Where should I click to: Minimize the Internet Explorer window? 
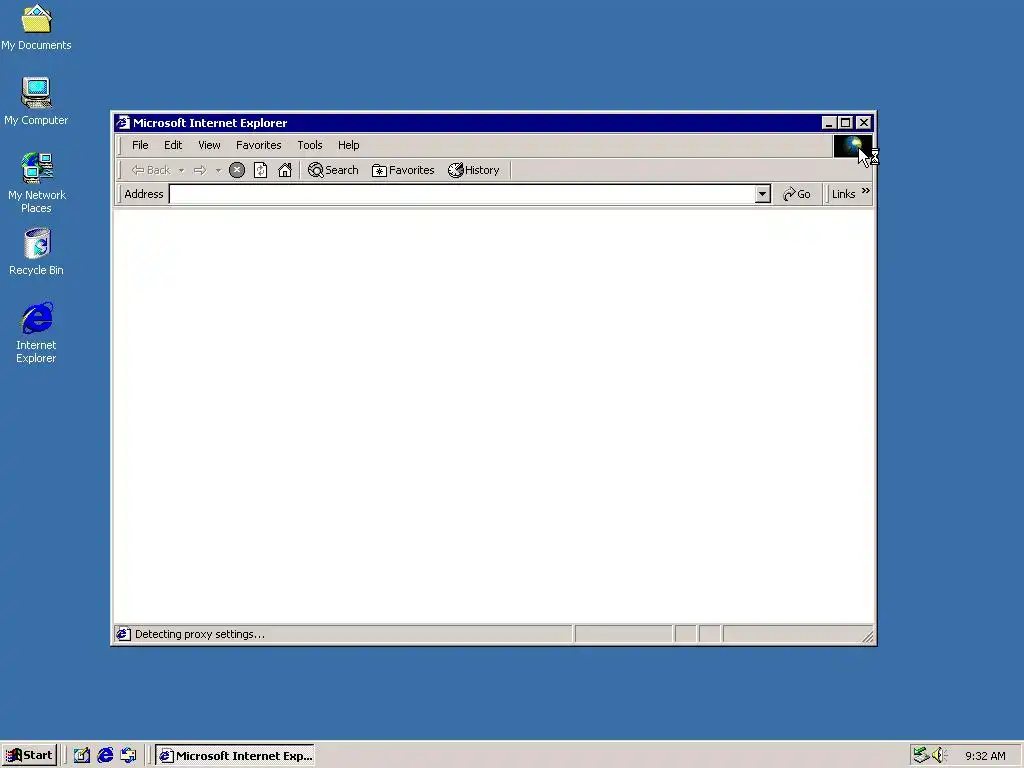click(x=829, y=123)
